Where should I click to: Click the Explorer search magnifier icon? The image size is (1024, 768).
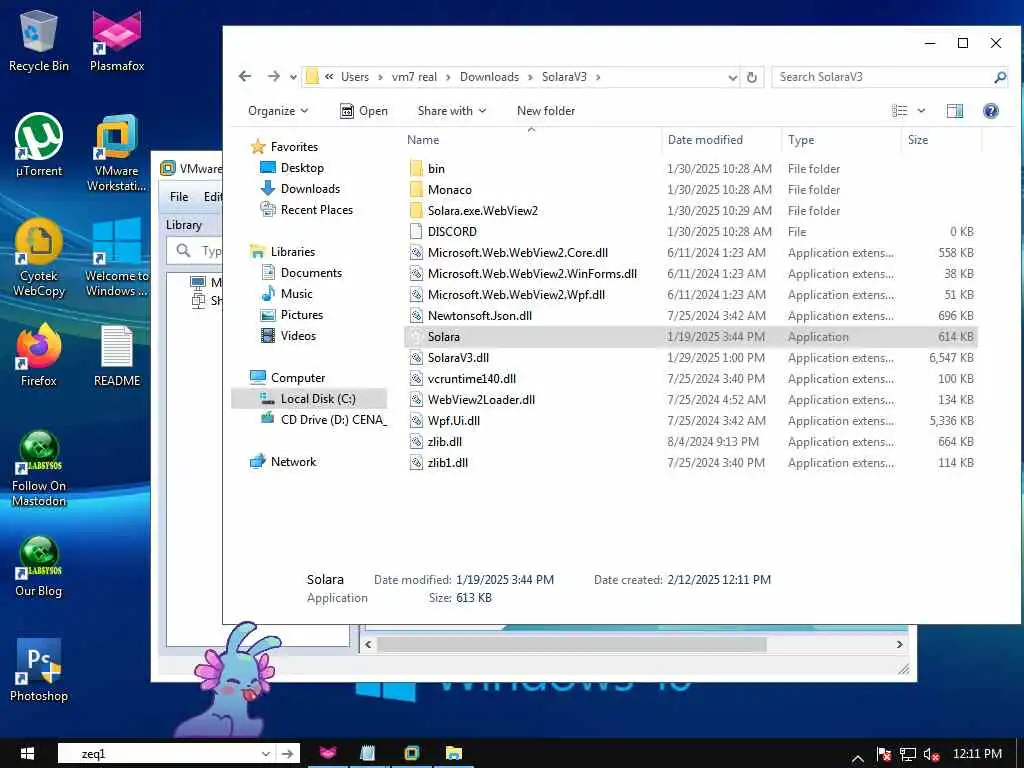coord(1000,77)
